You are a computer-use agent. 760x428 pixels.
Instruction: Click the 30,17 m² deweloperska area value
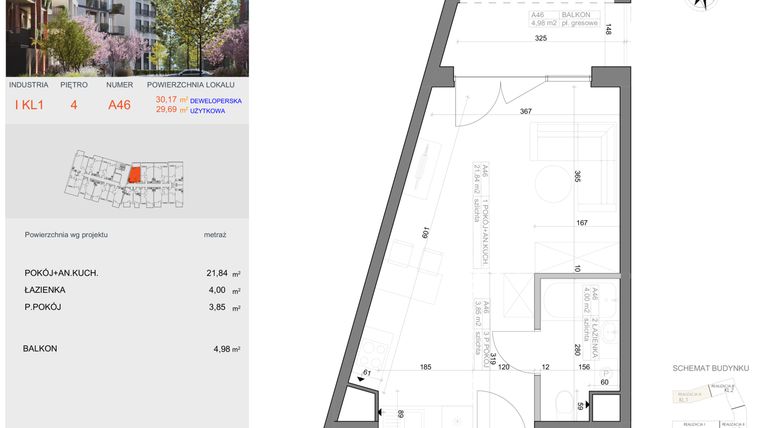190,100
